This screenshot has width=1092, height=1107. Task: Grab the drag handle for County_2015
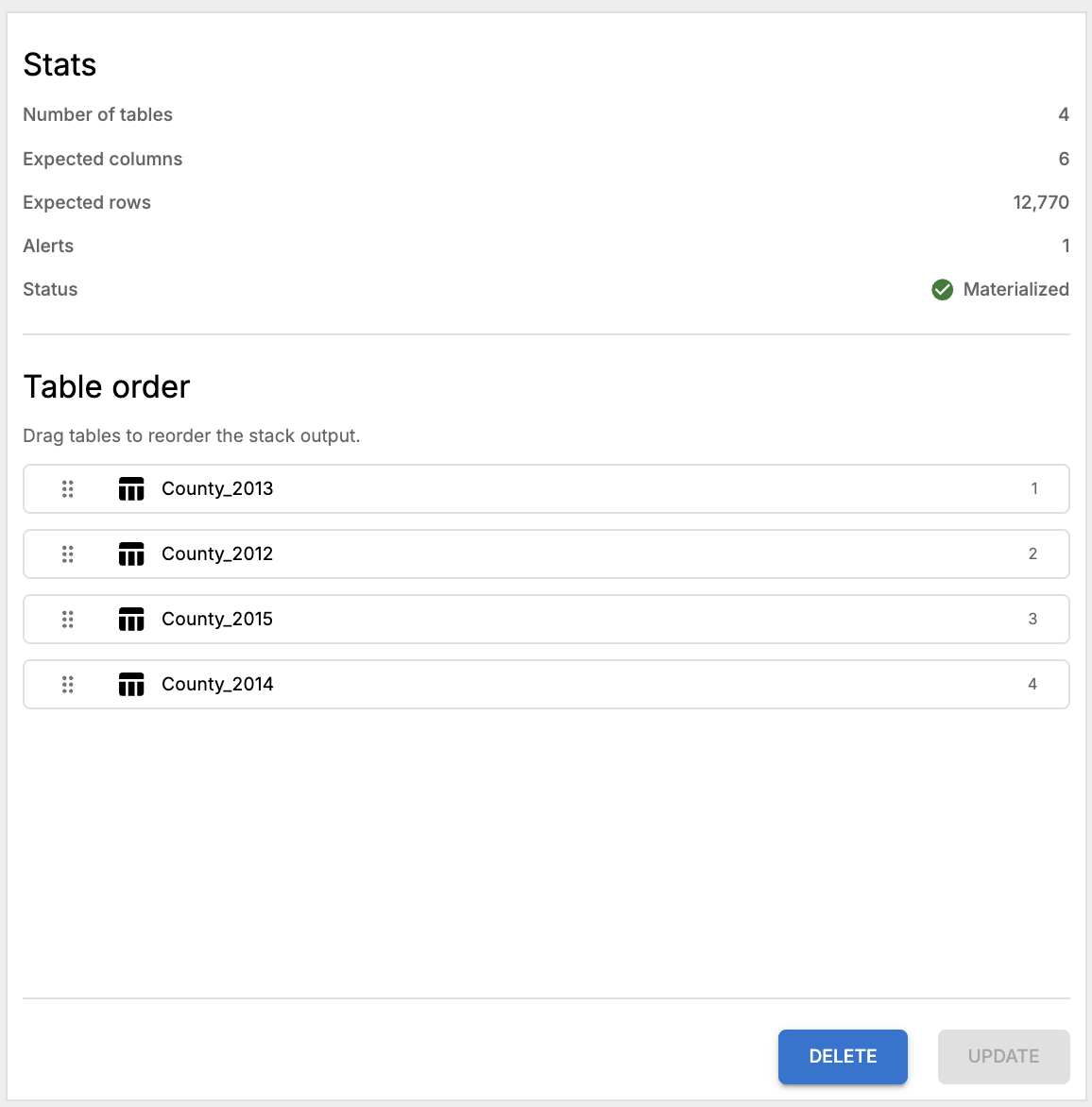[x=68, y=620]
